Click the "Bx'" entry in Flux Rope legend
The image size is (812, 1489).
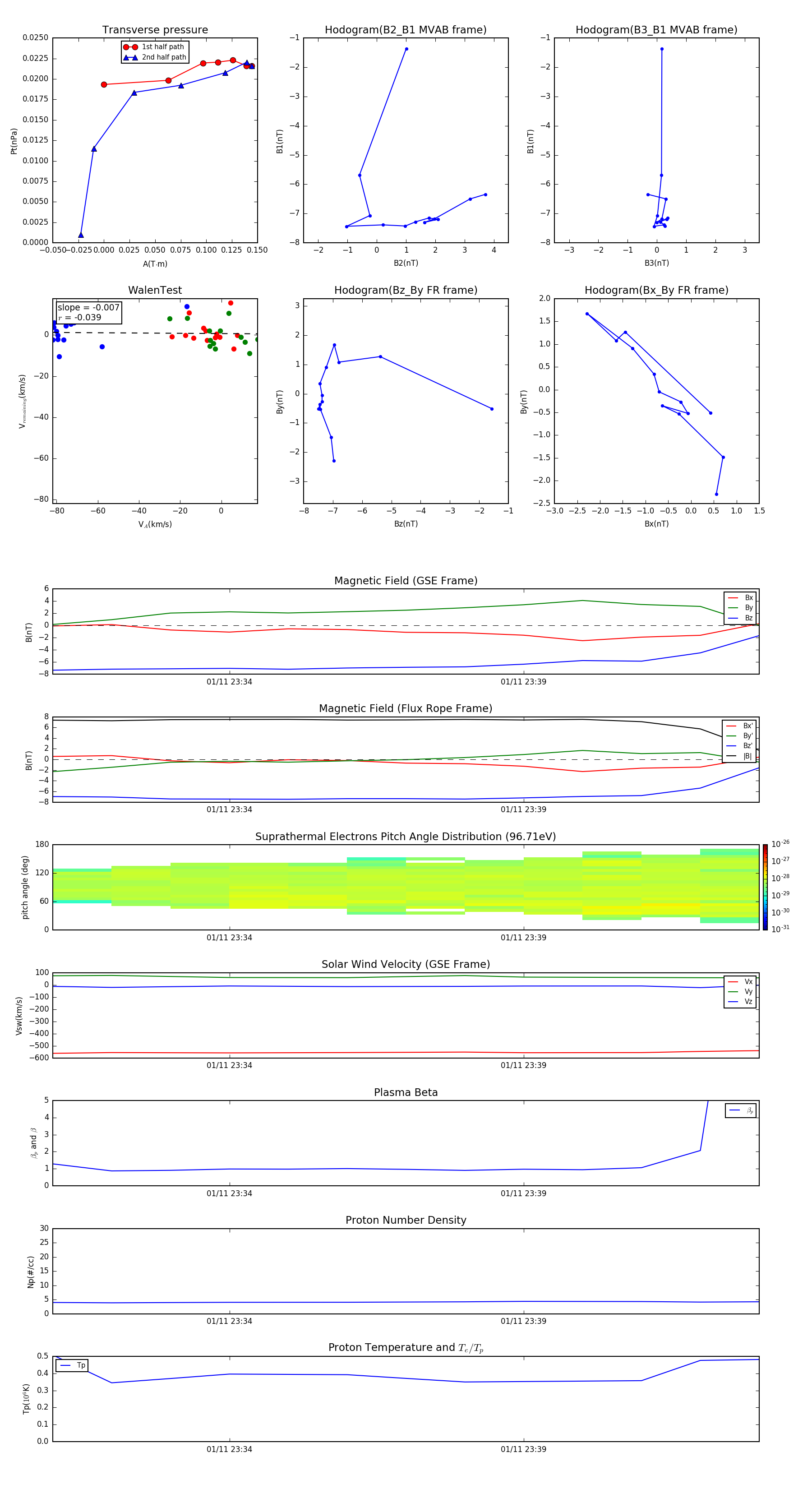click(740, 726)
